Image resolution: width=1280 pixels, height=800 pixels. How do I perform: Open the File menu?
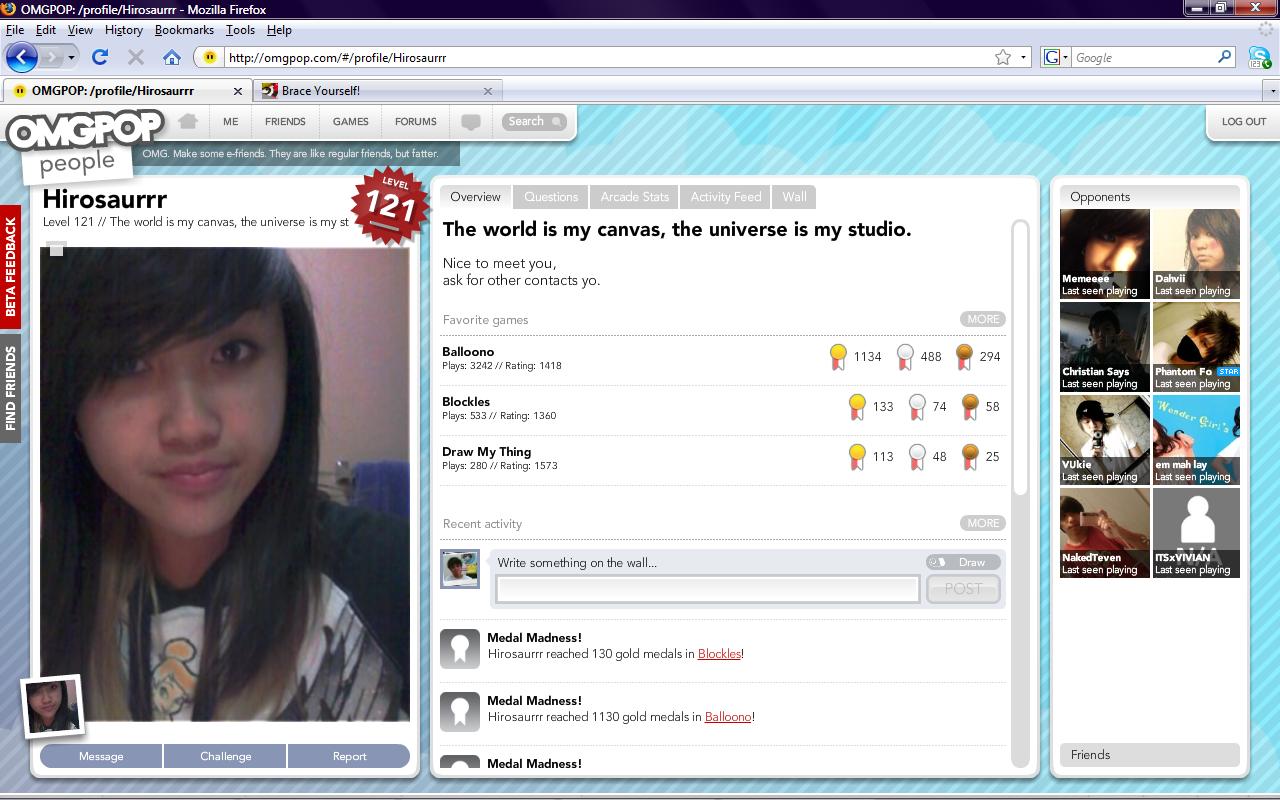[x=15, y=30]
